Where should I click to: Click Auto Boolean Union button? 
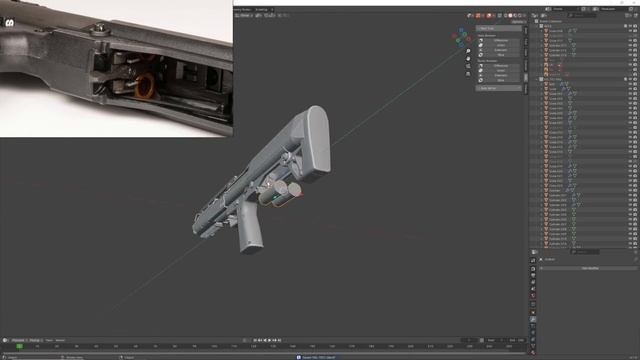[x=501, y=45]
